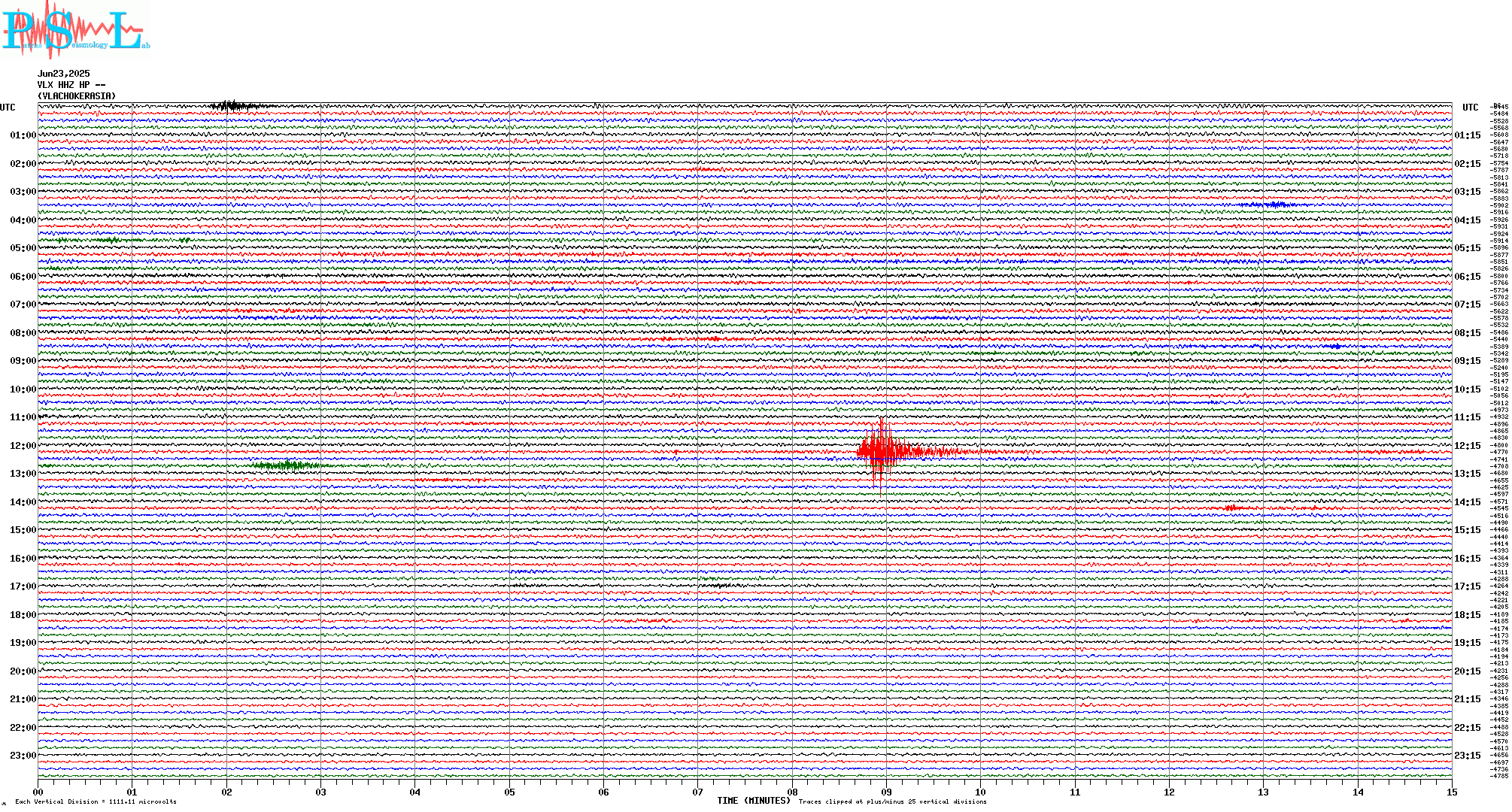Click the 08:15 time label on the right

tap(1468, 333)
